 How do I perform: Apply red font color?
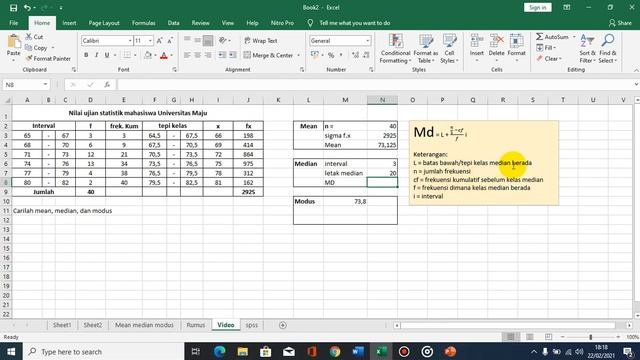click(x=164, y=55)
